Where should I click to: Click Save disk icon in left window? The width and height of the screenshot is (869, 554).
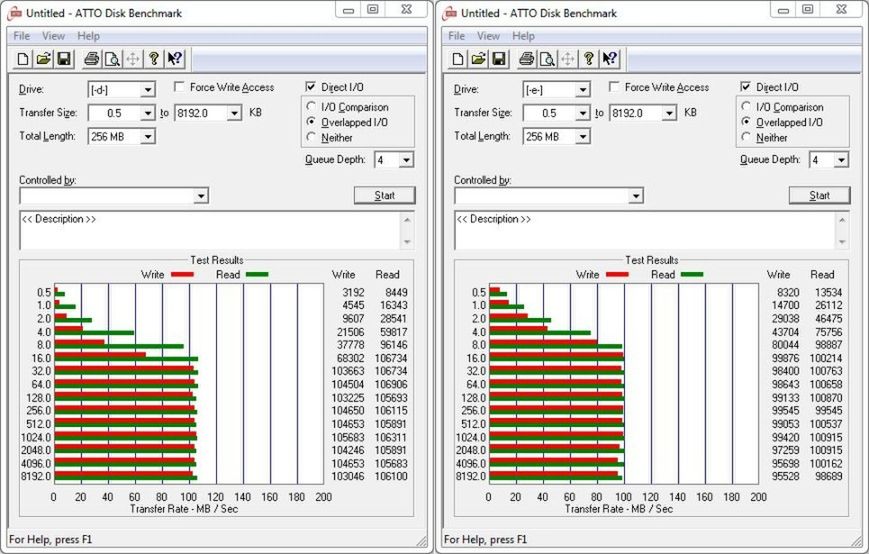coord(64,59)
